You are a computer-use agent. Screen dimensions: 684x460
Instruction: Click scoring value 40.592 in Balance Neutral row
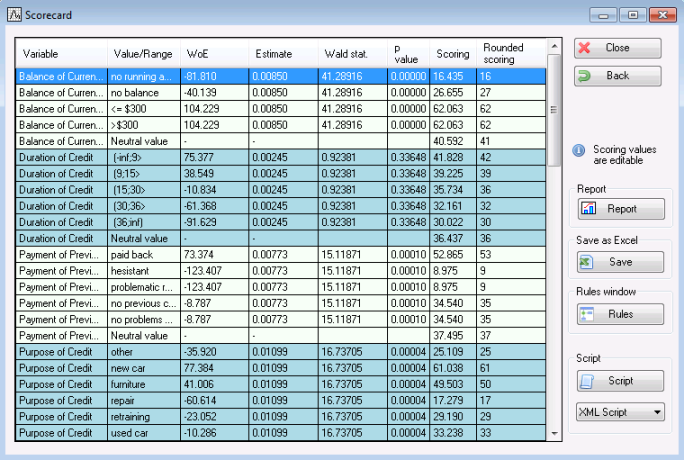(x=453, y=141)
